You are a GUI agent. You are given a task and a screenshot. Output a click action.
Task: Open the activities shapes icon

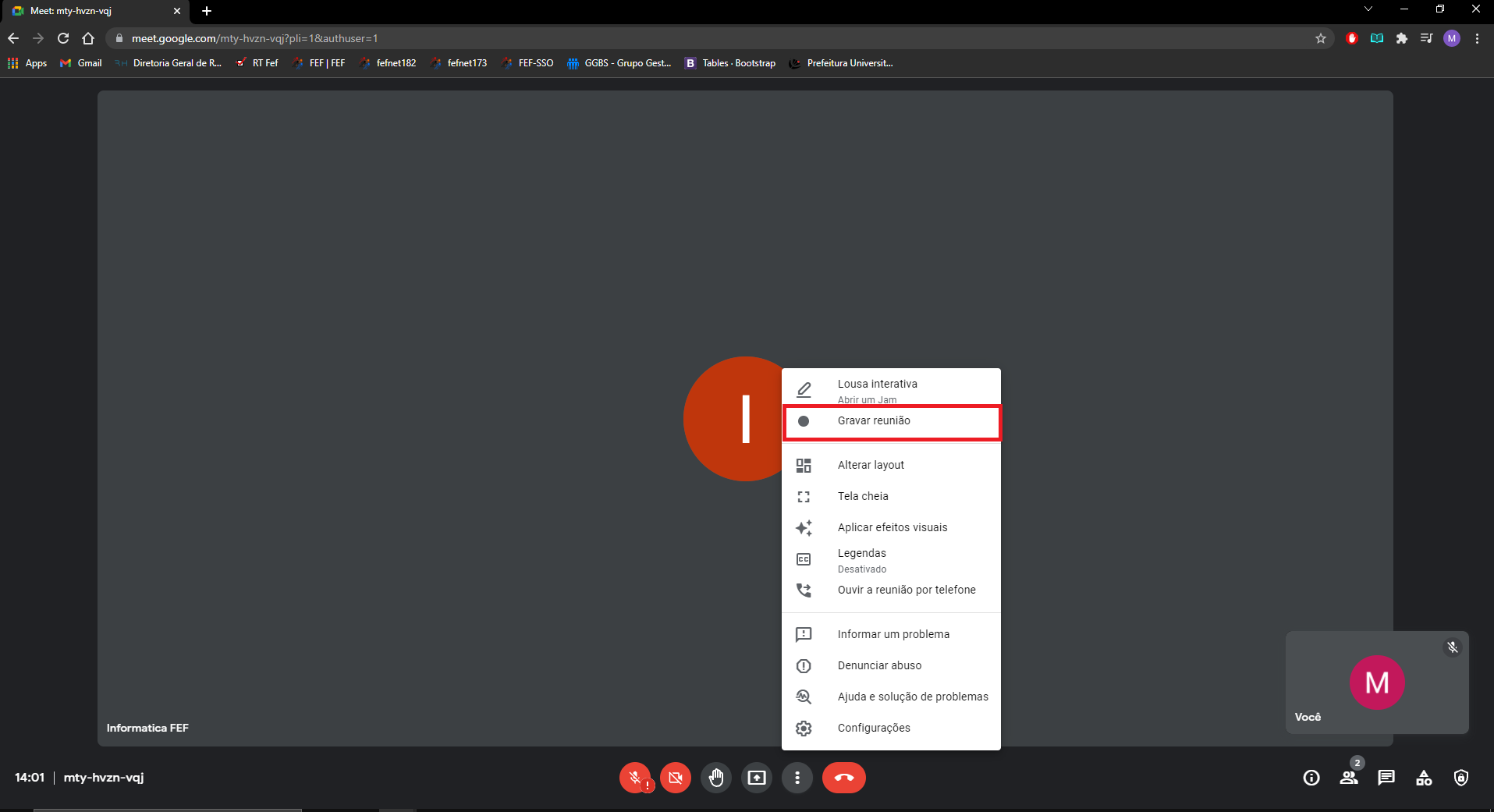tap(1424, 778)
